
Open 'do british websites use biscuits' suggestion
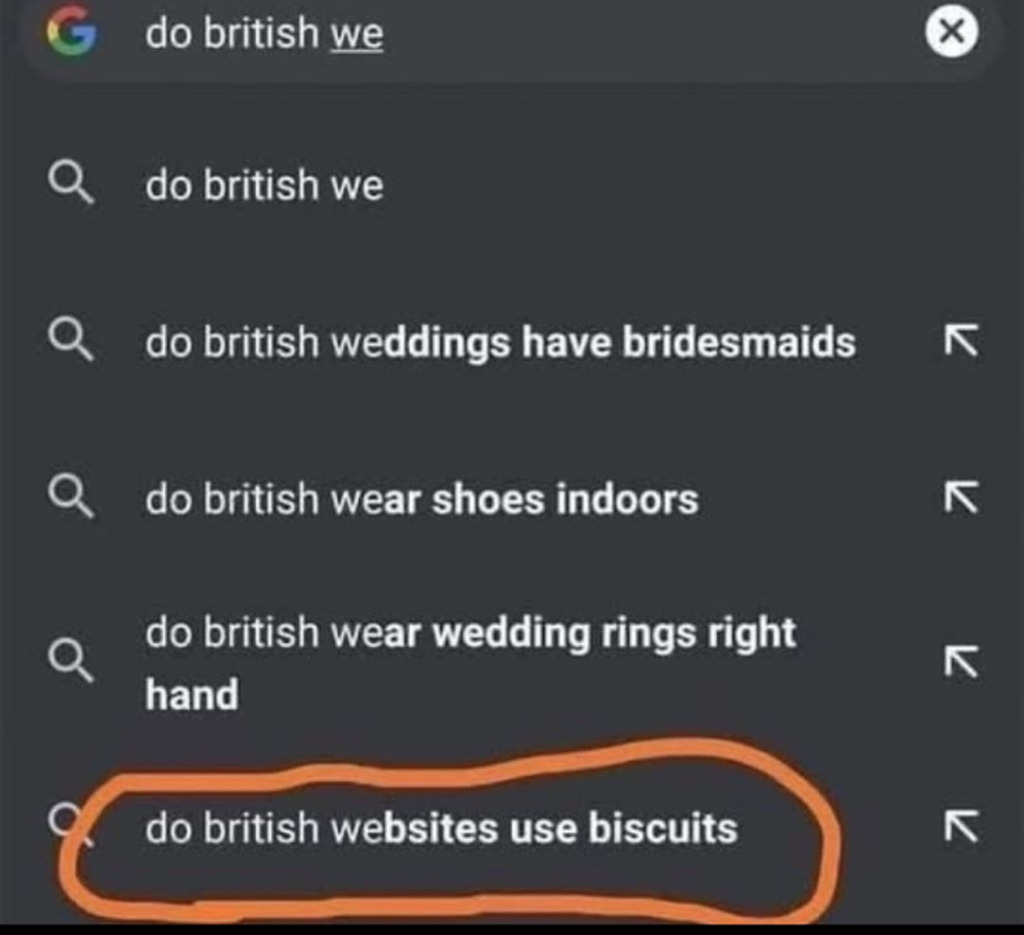[441, 828]
